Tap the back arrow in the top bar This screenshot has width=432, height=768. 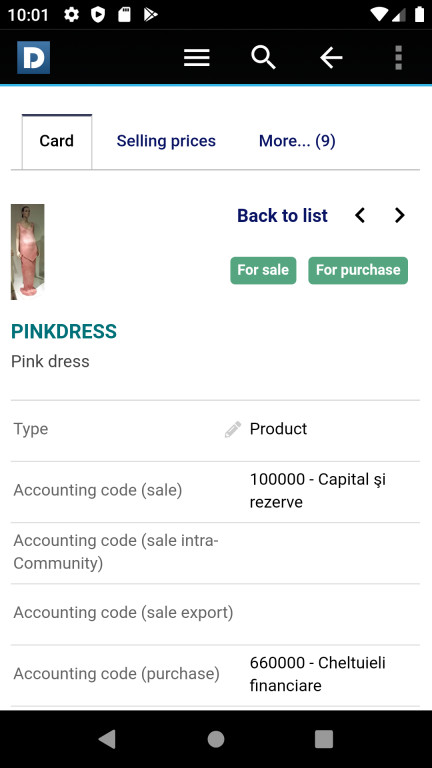[331, 58]
